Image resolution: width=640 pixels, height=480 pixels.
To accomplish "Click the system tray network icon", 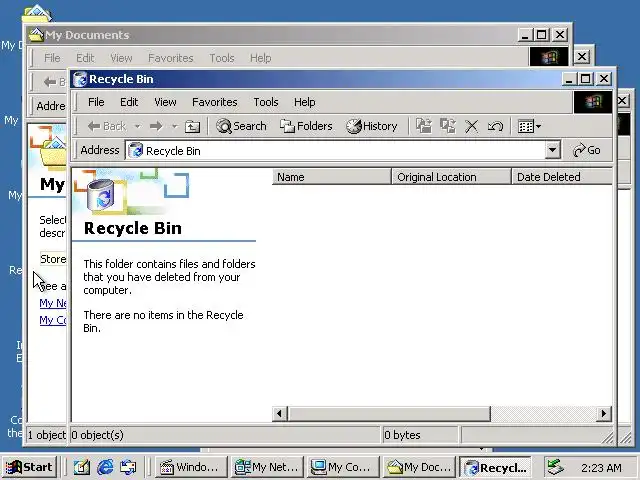I will click(x=555, y=467).
